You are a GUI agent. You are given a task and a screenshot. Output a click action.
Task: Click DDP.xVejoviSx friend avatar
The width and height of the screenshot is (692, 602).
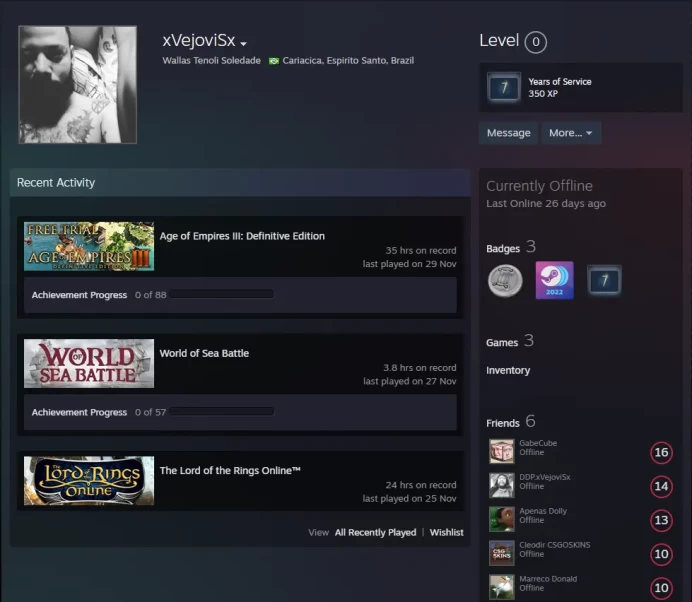[502, 485]
